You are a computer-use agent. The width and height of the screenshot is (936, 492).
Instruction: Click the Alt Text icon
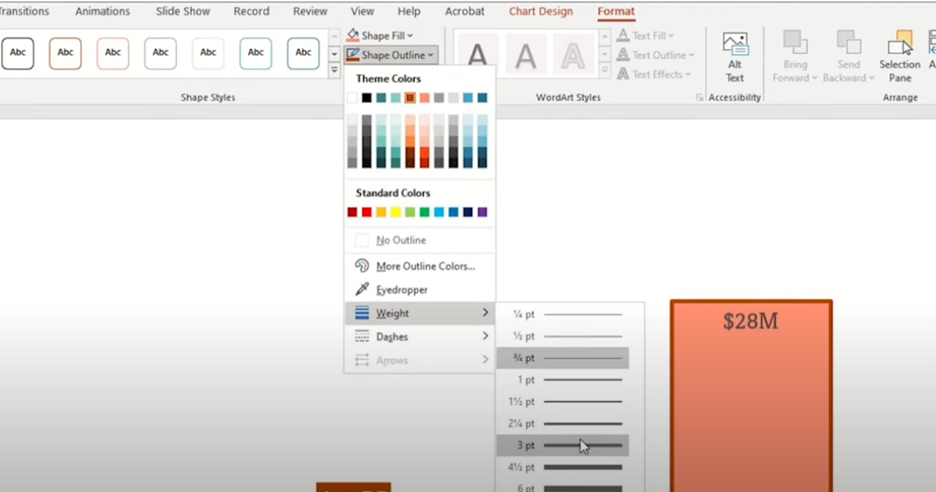coord(735,46)
